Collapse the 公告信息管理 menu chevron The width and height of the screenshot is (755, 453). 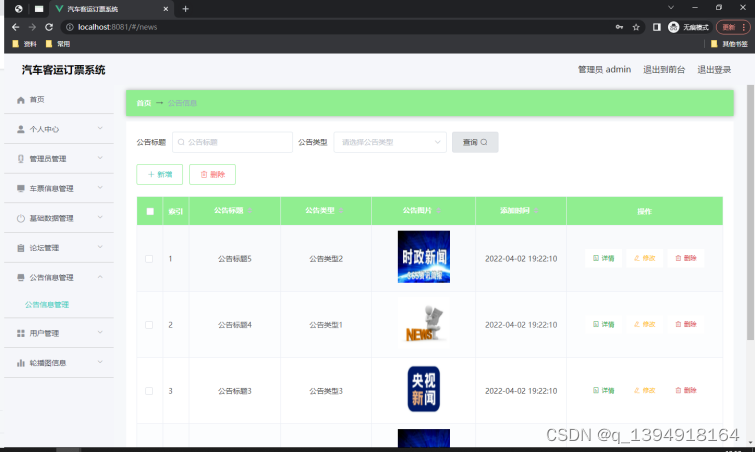[100, 277]
